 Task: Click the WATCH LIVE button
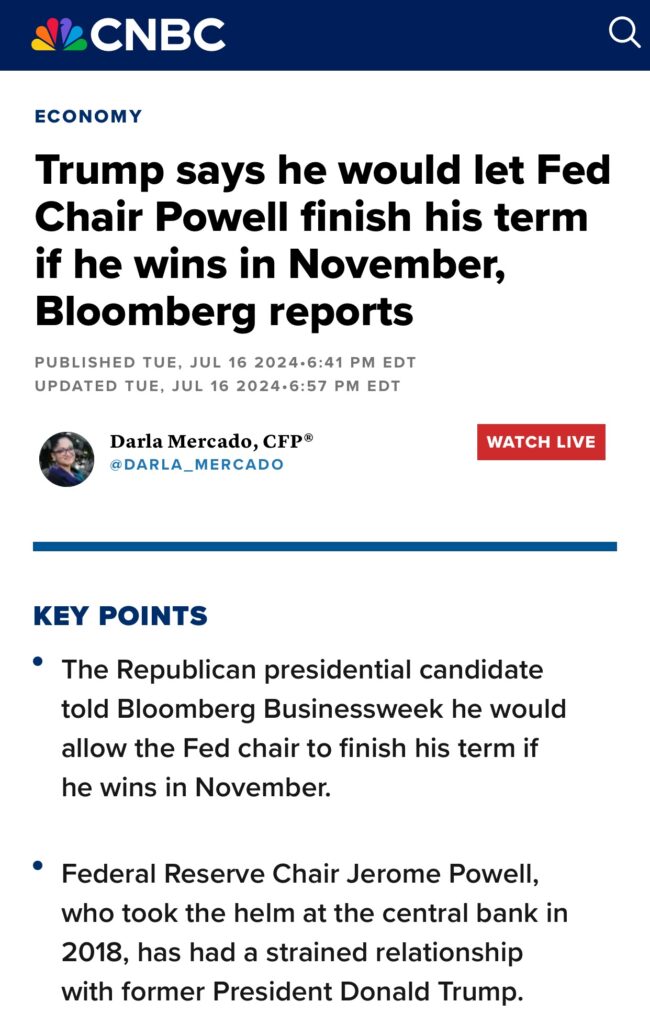coord(540,442)
